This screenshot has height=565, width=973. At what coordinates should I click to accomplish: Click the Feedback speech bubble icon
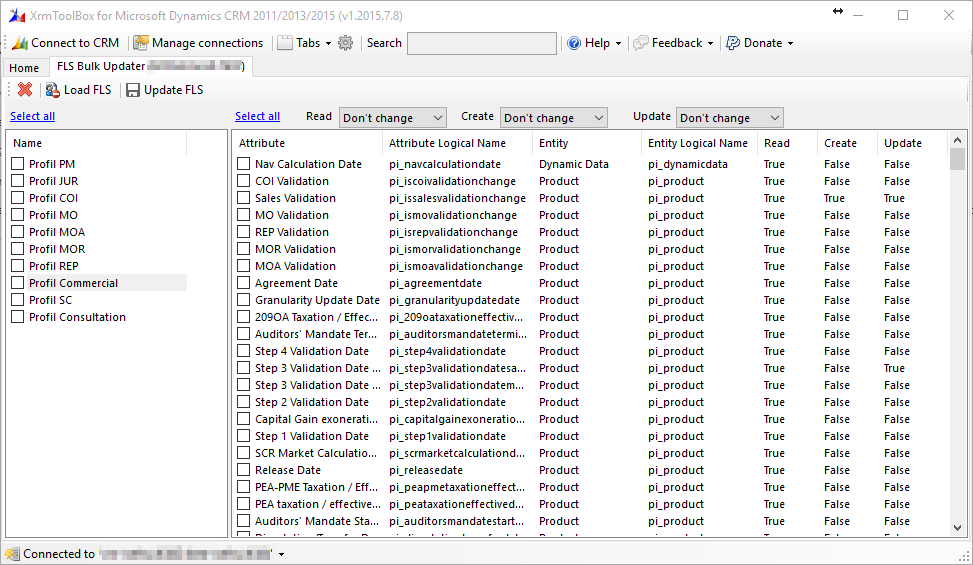pos(641,43)
